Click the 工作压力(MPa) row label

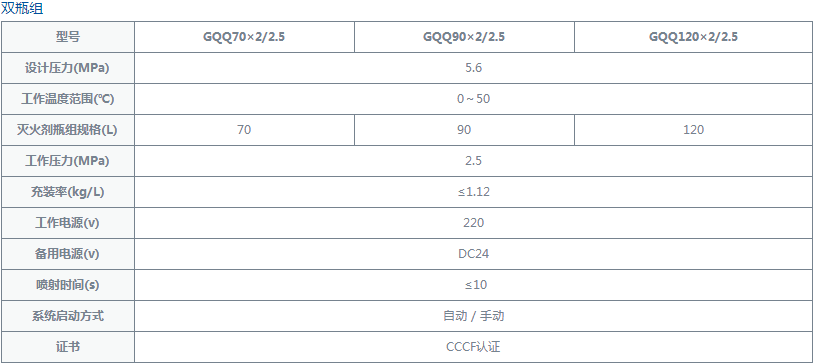[68, 161]
